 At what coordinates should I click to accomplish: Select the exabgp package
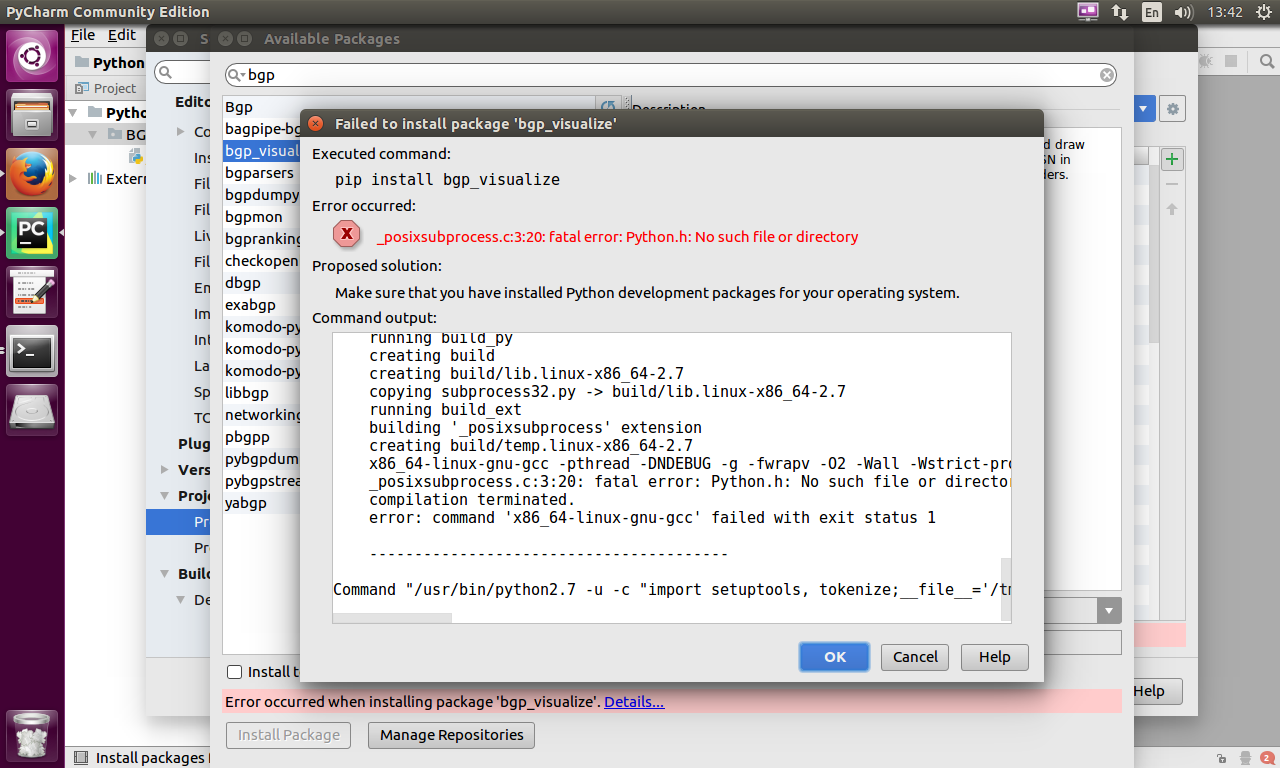[x=261, y=305]
